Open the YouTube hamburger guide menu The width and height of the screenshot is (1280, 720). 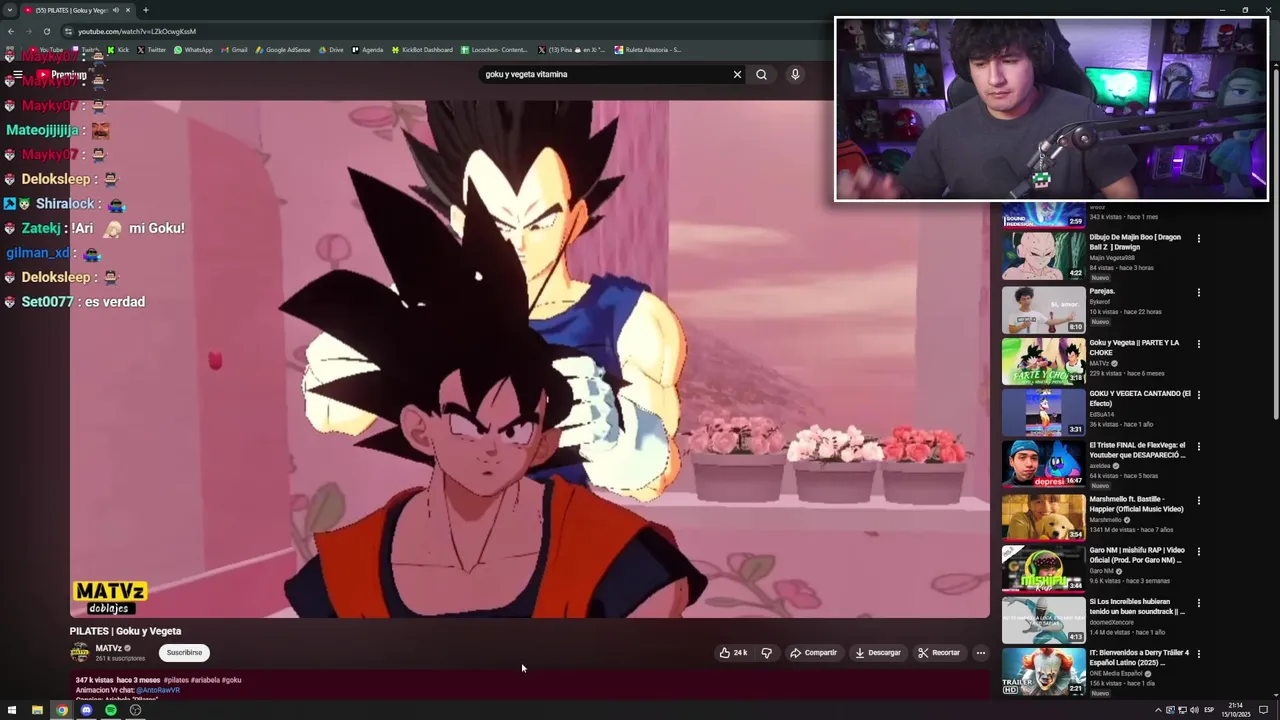(x=17, y=75)
